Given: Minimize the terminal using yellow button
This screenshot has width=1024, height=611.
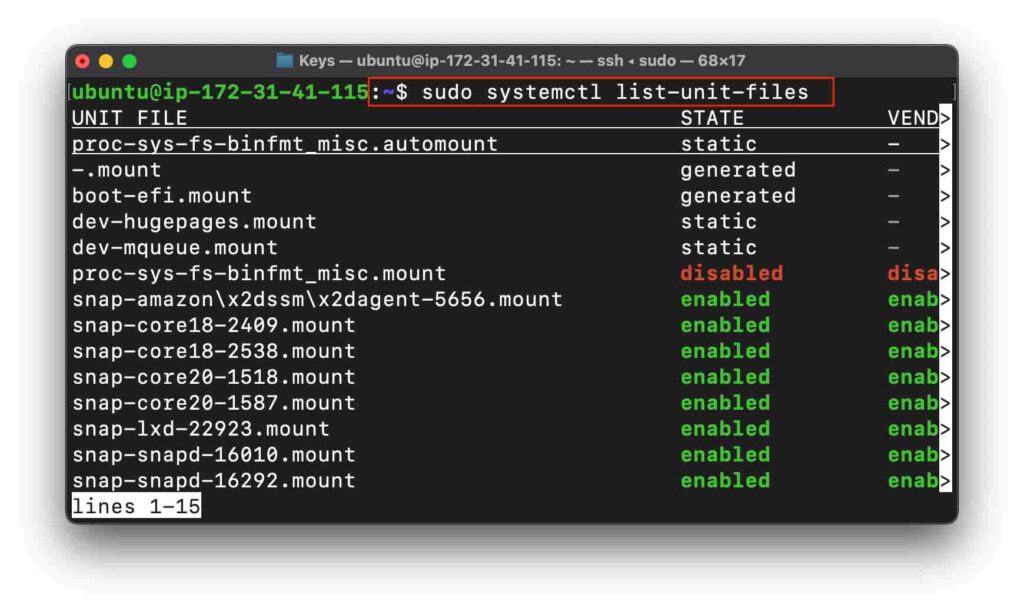Looking at the screenshot, I should point(106,61).
